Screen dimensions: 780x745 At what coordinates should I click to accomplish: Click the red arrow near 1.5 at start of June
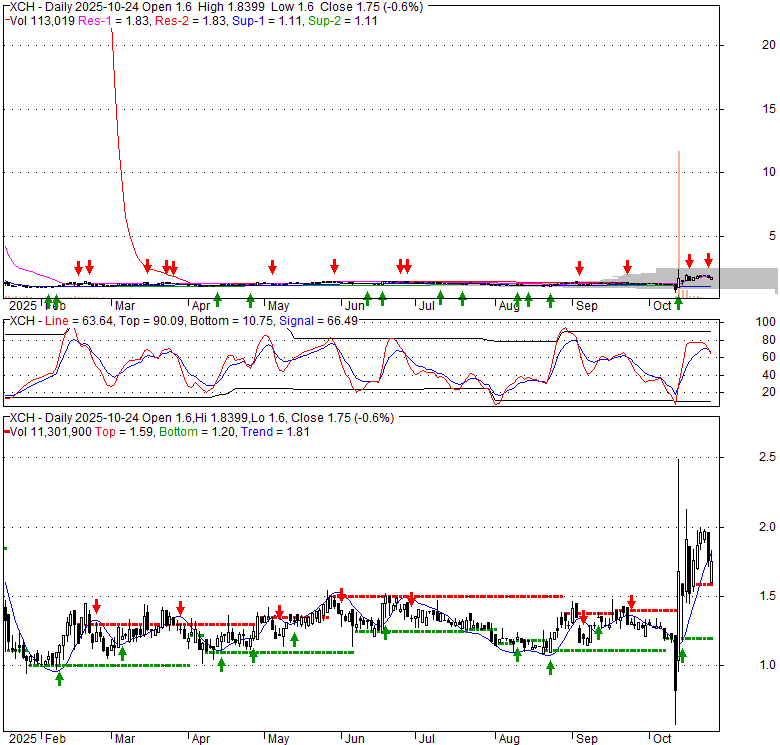[x=342, y=594]
